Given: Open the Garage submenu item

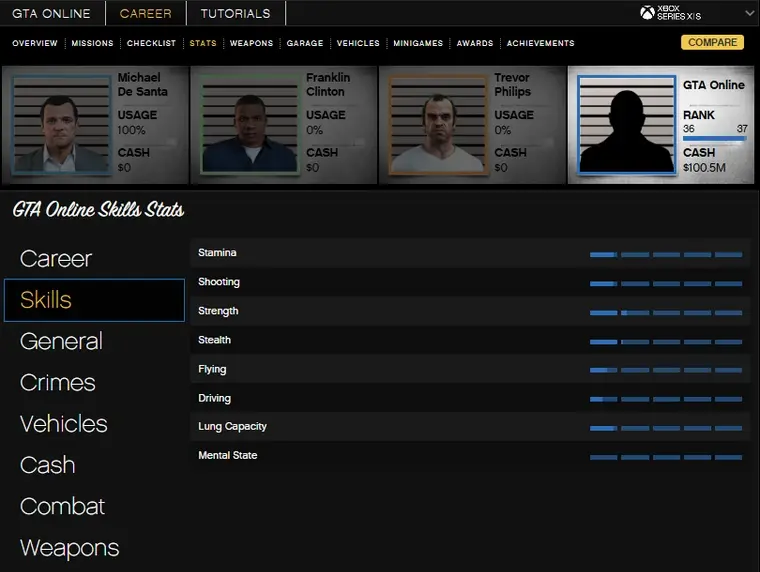Looking at the screenshot, I should pyautogui.click(x=305, y=43).
